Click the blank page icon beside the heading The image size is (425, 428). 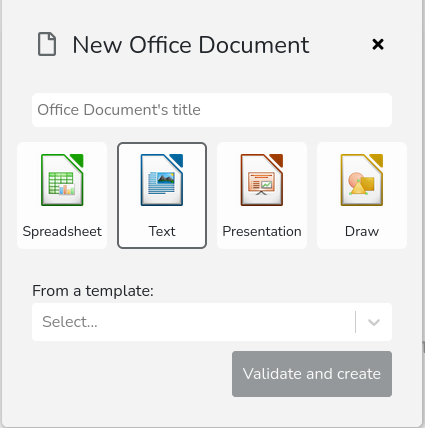tap(47, 44)
